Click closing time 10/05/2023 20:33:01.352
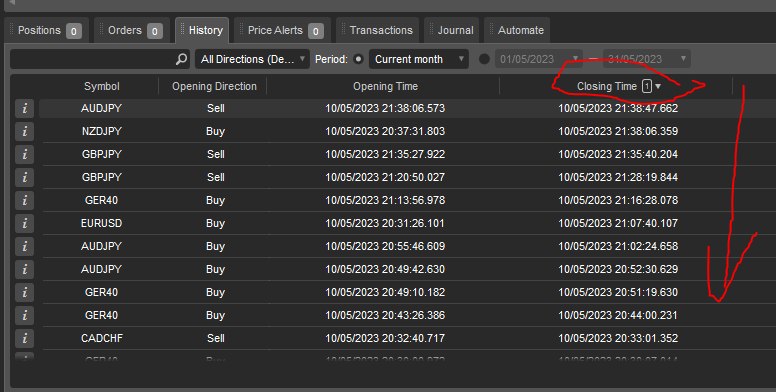 coord(618,339)
